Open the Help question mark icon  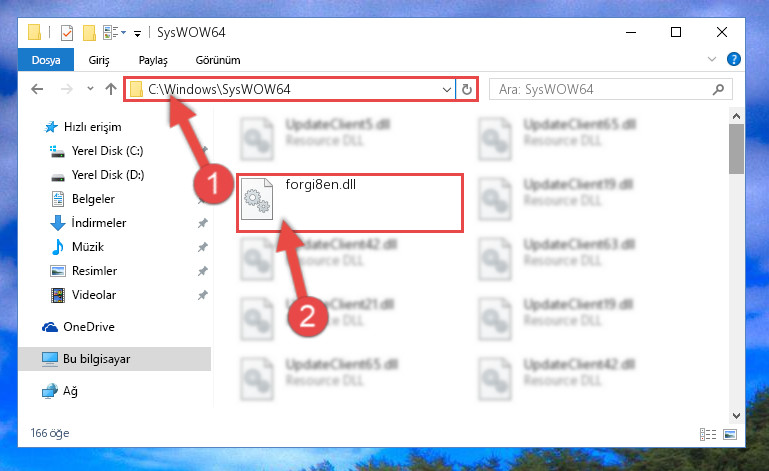click(x=734, y=59)
